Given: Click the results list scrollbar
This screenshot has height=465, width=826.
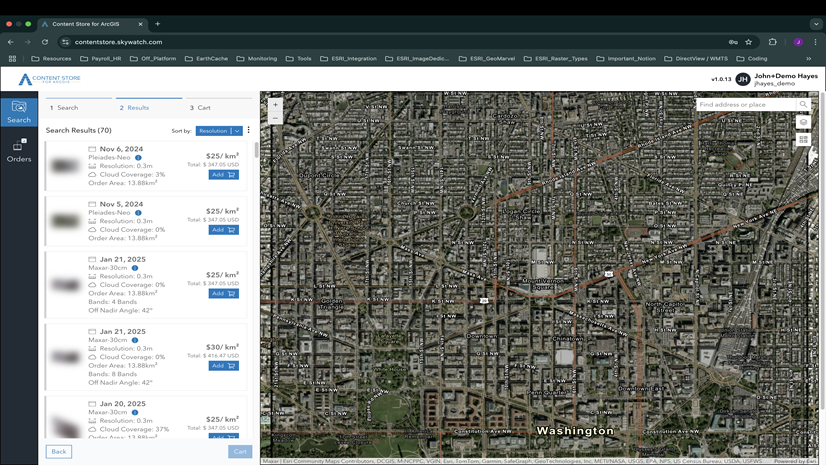Looking at the screenshot, I should coord(257,150).
